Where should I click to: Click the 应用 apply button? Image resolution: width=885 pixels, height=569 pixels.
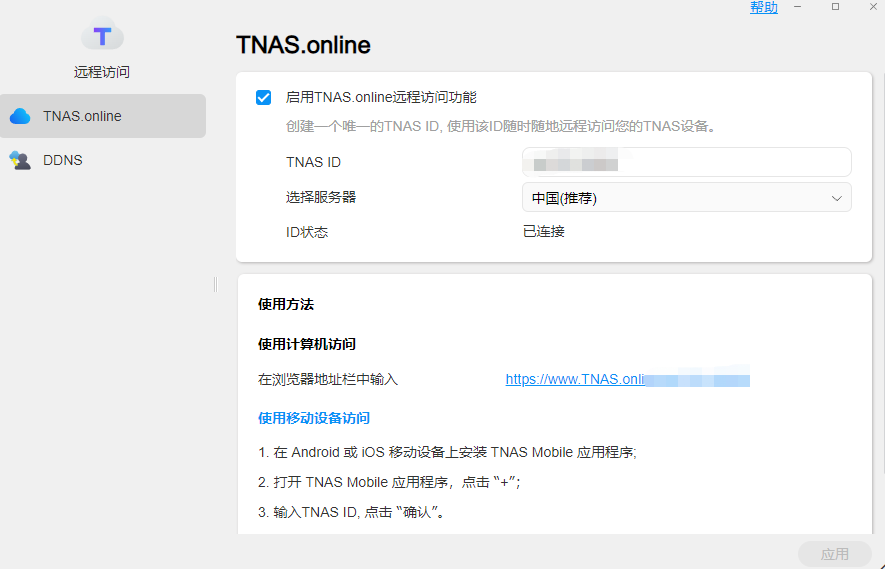click(834, 554)
